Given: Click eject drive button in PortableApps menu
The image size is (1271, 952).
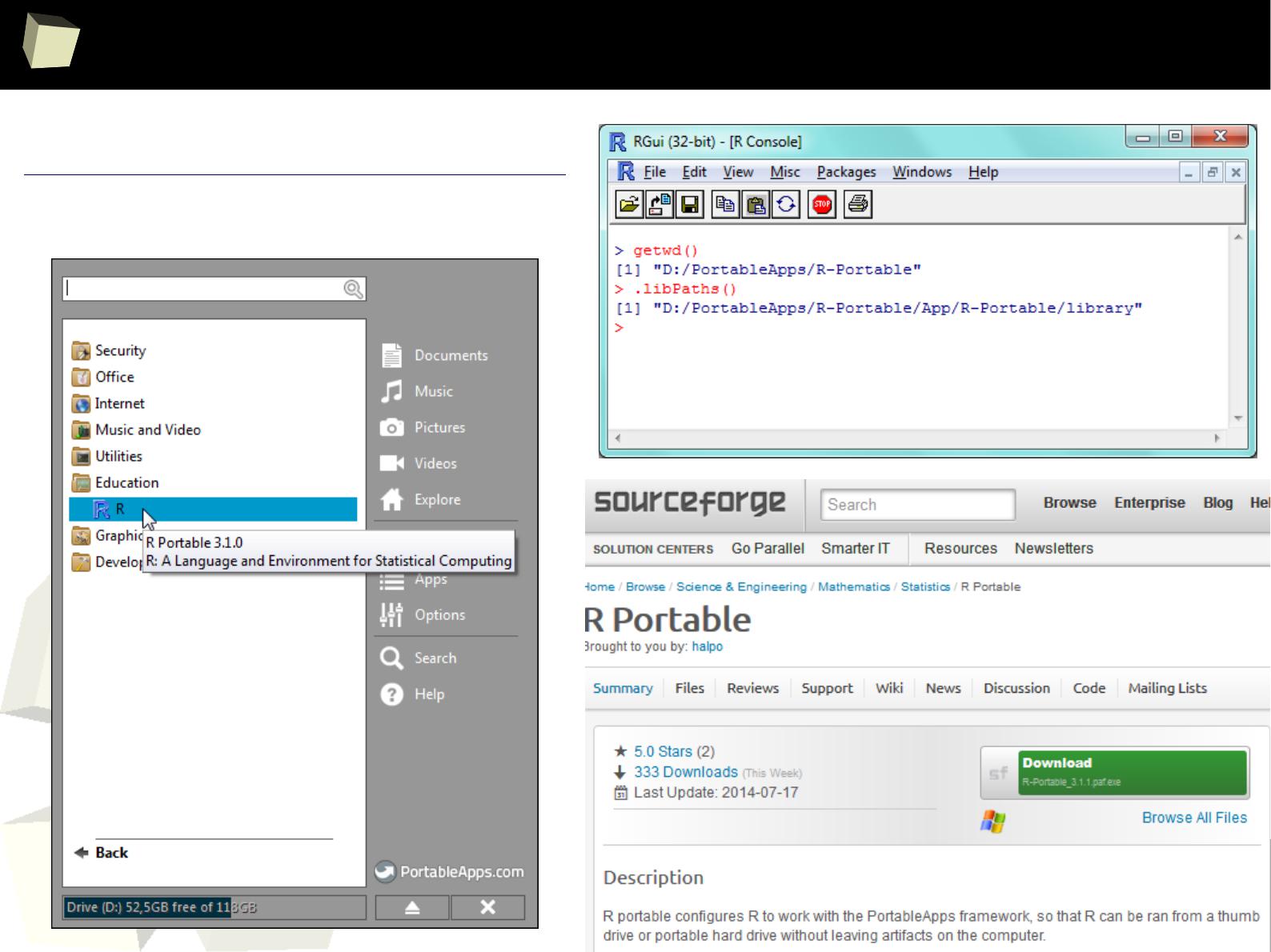Looking at the screenshot, I should coord(412,907).
